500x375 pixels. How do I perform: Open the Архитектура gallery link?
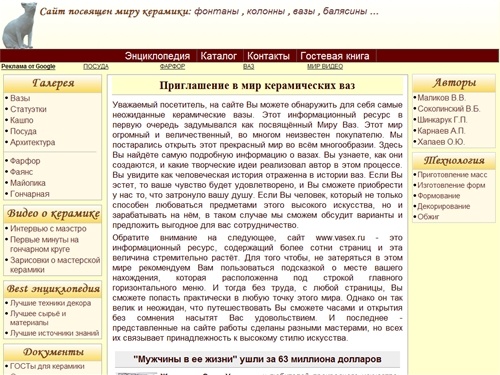pyautogui.click(x=32, y=142)
